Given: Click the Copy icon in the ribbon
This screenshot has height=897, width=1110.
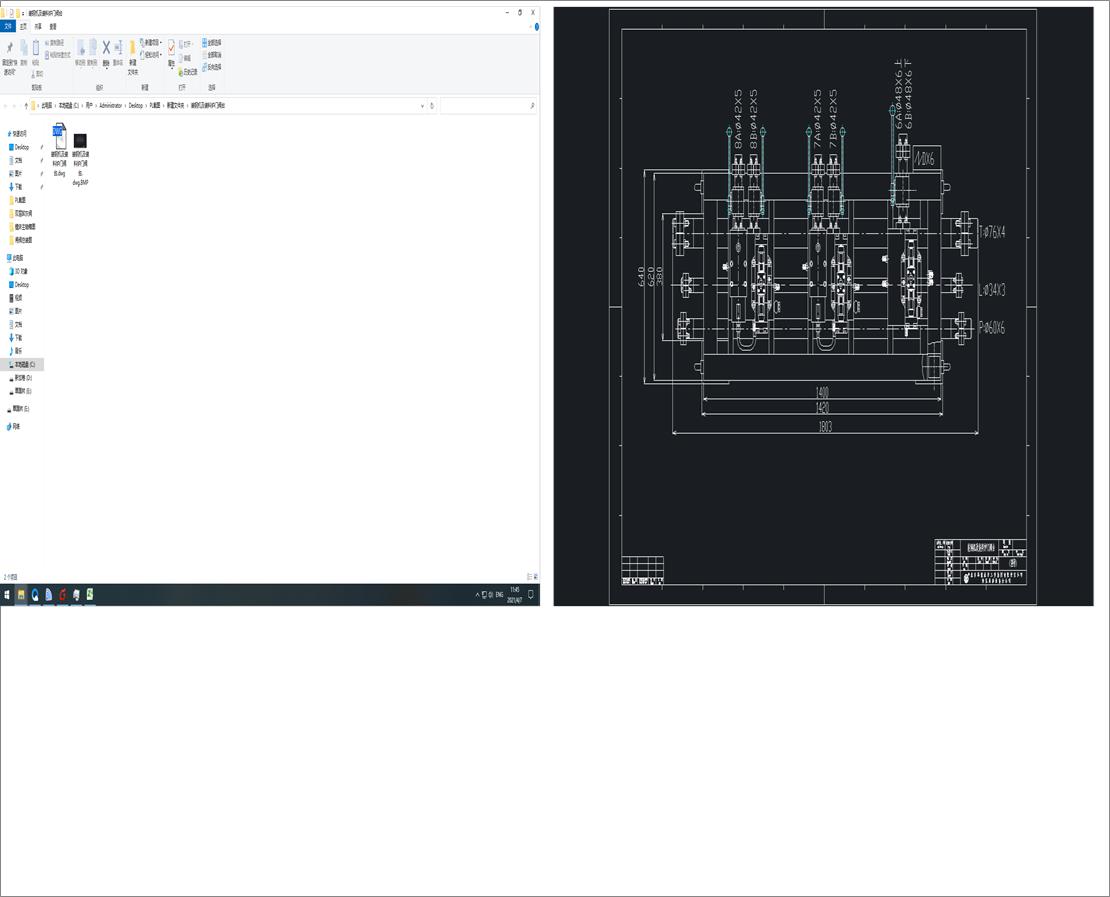Looking at the screenshot, I should point(23,48).
